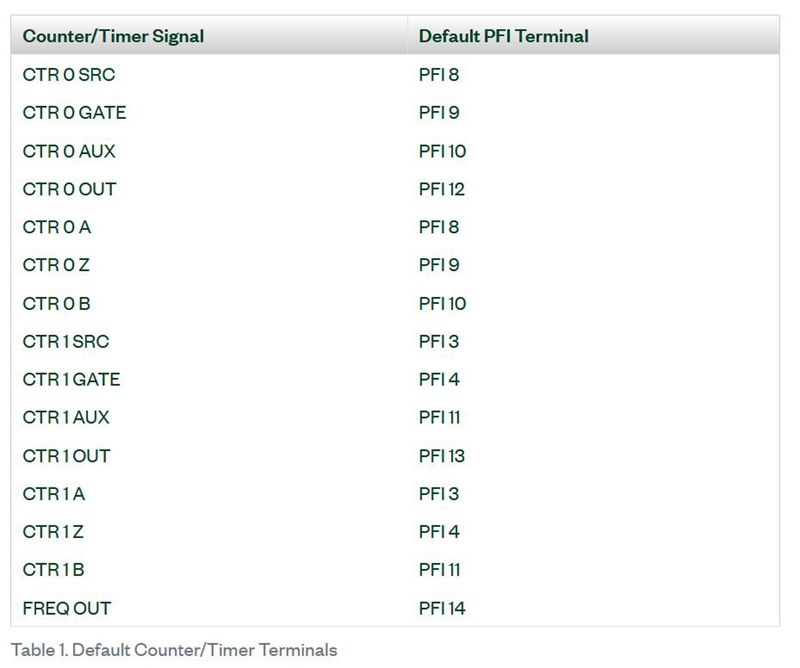
Task: Select the CTR 0 GATE cell
Action: (74, 112)
